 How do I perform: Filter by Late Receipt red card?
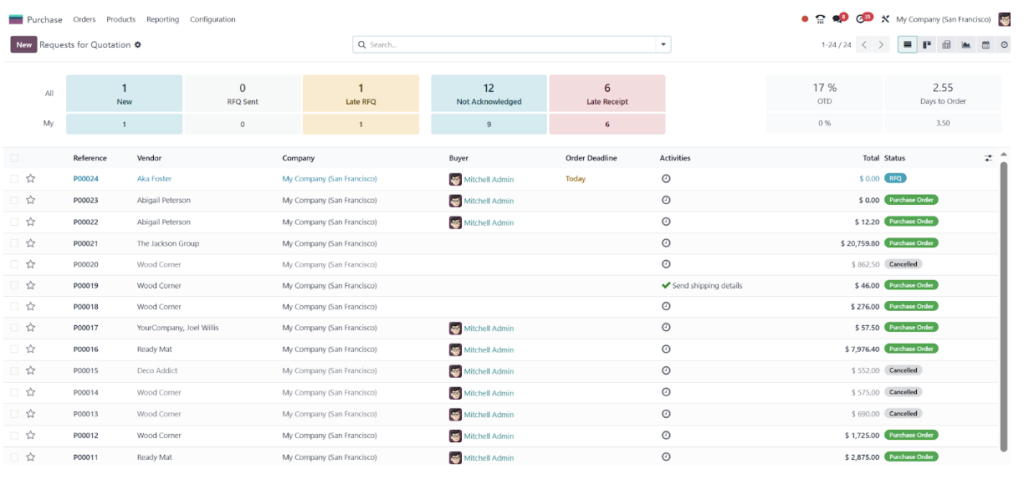pyautogui.click(x=607, y=93)
